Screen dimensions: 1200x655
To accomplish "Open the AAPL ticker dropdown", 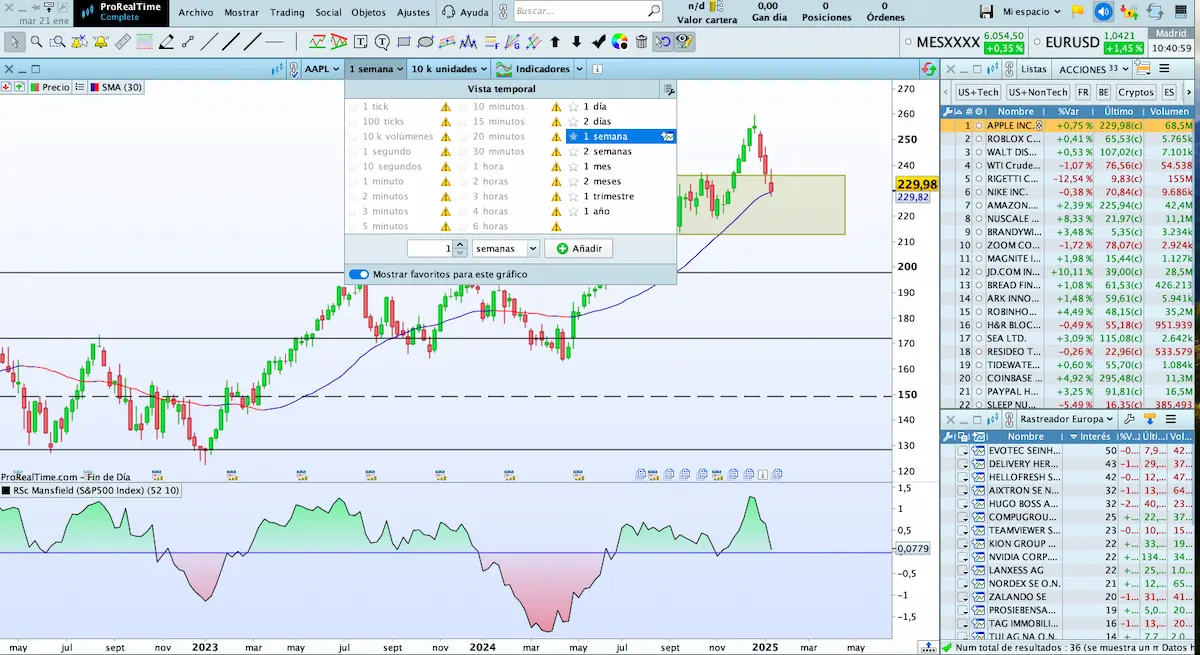I will tap(320, 69).
